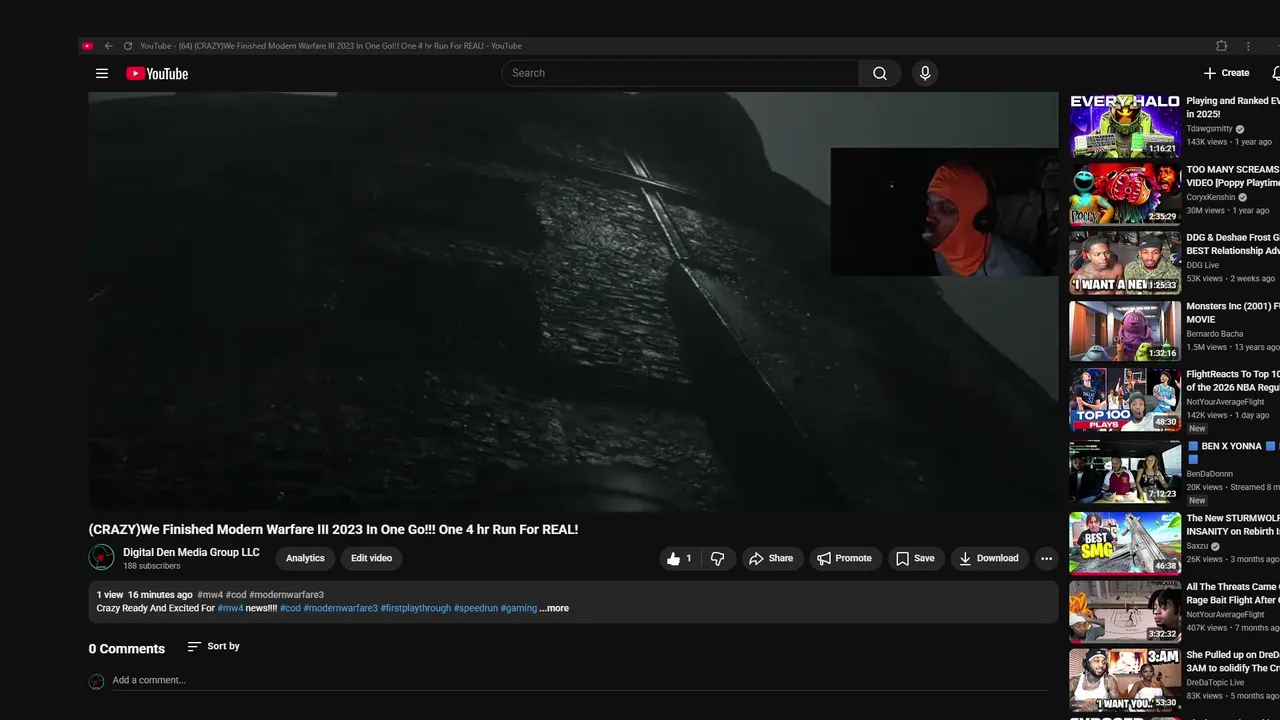Open the Bernardo Bacha channel link

[x=1215, y=334]
